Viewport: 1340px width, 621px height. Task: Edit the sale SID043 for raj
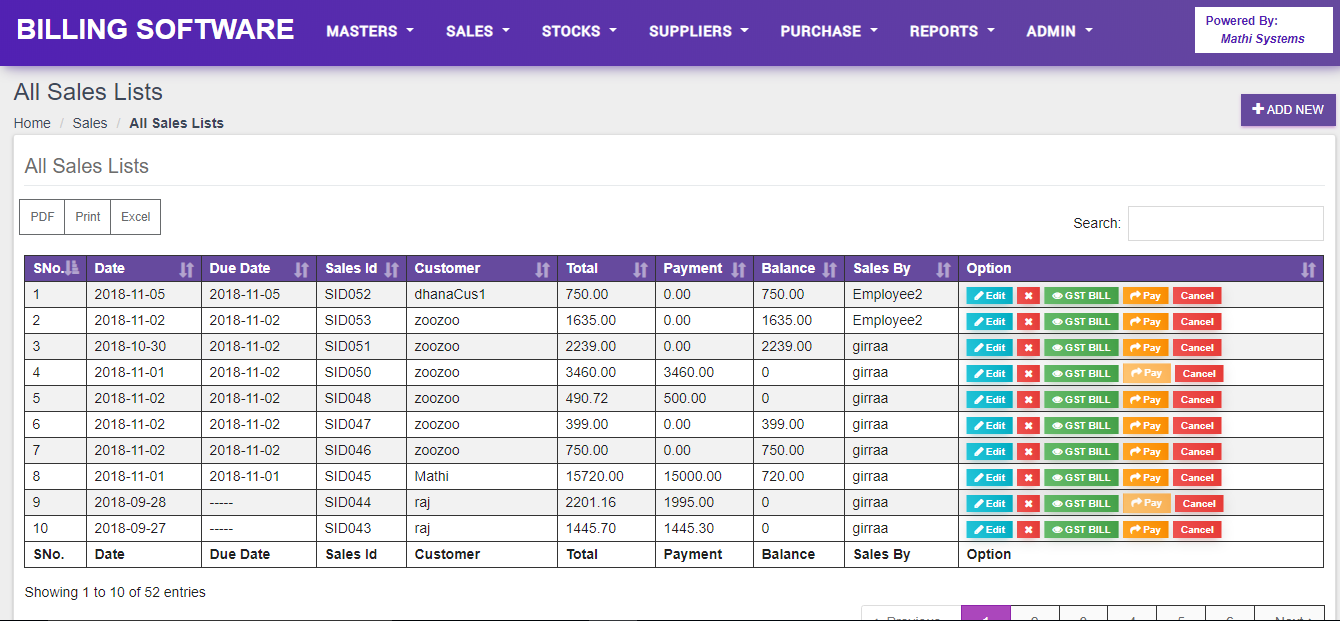[x=988, y=529]
